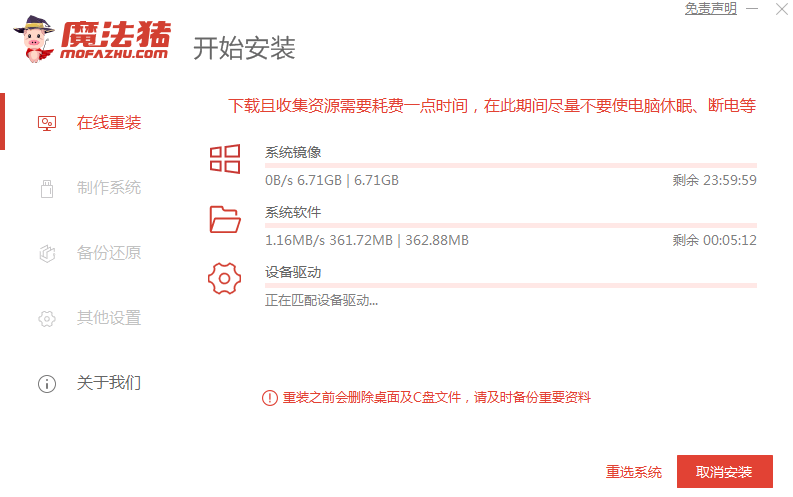Click the gear icon for 设备驱动
This screenshot has height=497, width=793.
pos(225,278)
